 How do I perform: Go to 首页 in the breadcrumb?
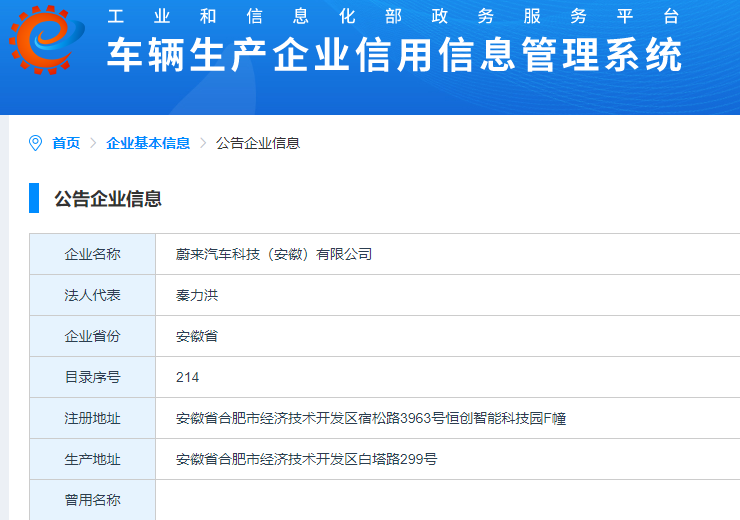coord(66,143)
